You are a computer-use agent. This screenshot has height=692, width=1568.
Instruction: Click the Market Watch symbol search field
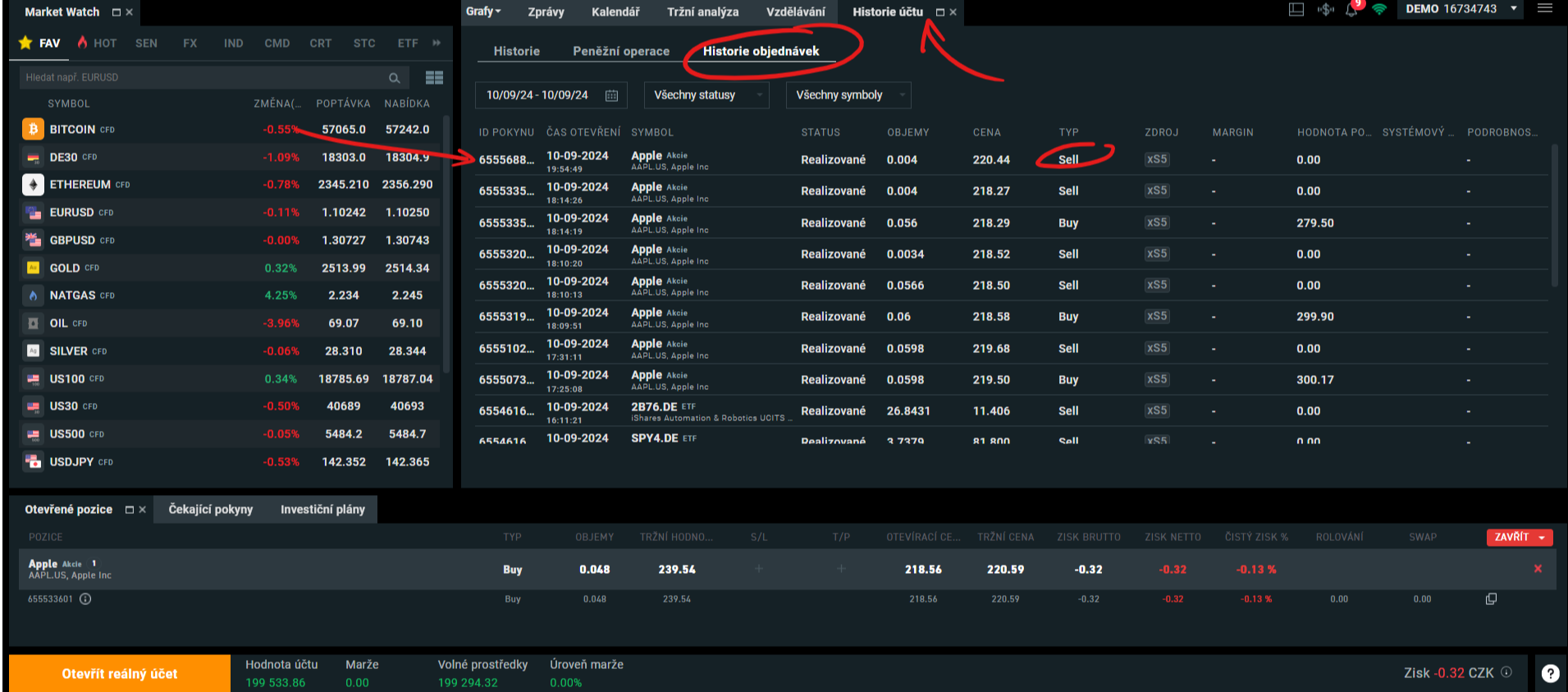(x=201, y=78)
